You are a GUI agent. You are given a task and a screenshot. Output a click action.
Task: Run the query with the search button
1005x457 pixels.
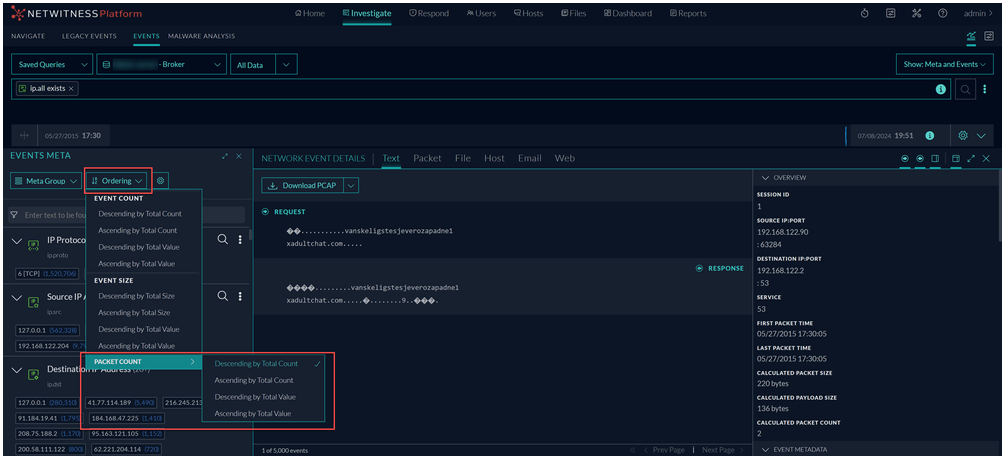tap(965, 90)
